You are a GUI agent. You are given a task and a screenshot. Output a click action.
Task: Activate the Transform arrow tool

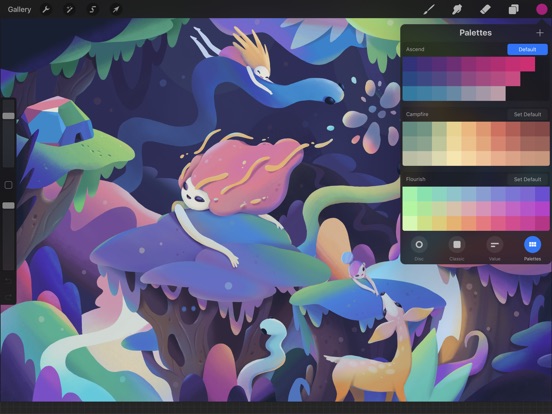pos(116,10)
